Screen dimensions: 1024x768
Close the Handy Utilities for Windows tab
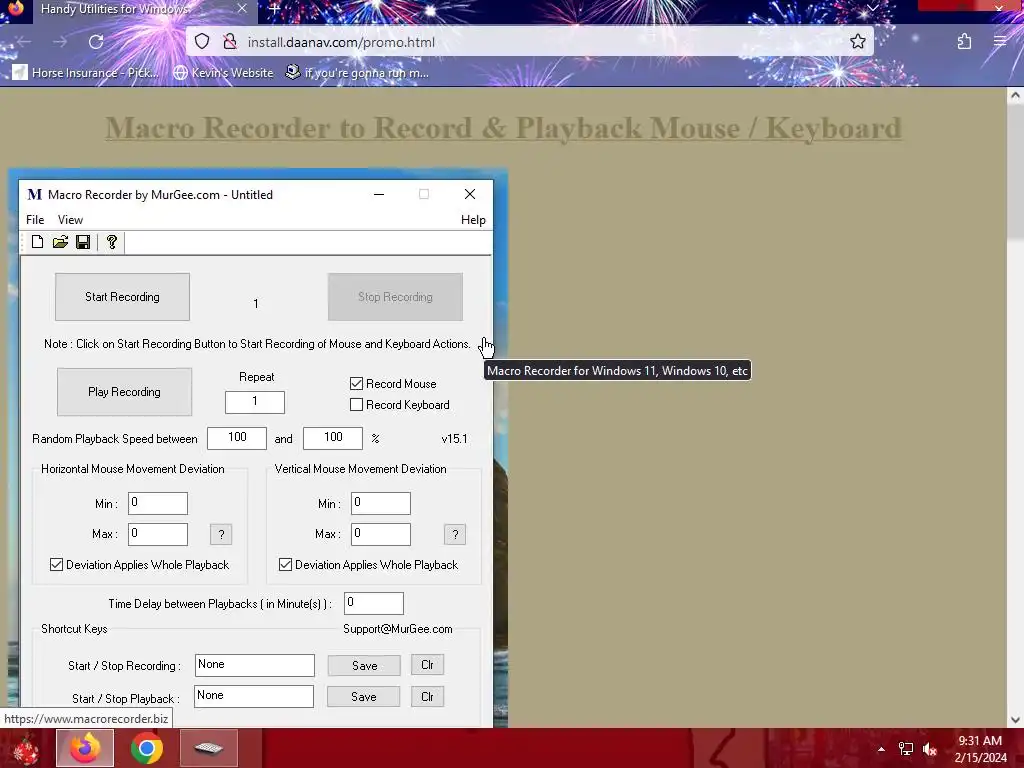pyautogui.click(x=242, y=9)
